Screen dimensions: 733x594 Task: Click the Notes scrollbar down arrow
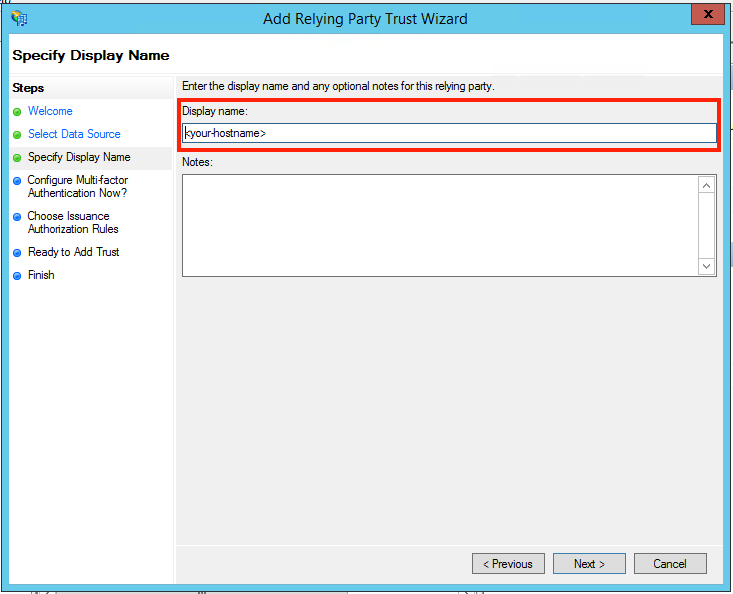(x=706, y=266)
